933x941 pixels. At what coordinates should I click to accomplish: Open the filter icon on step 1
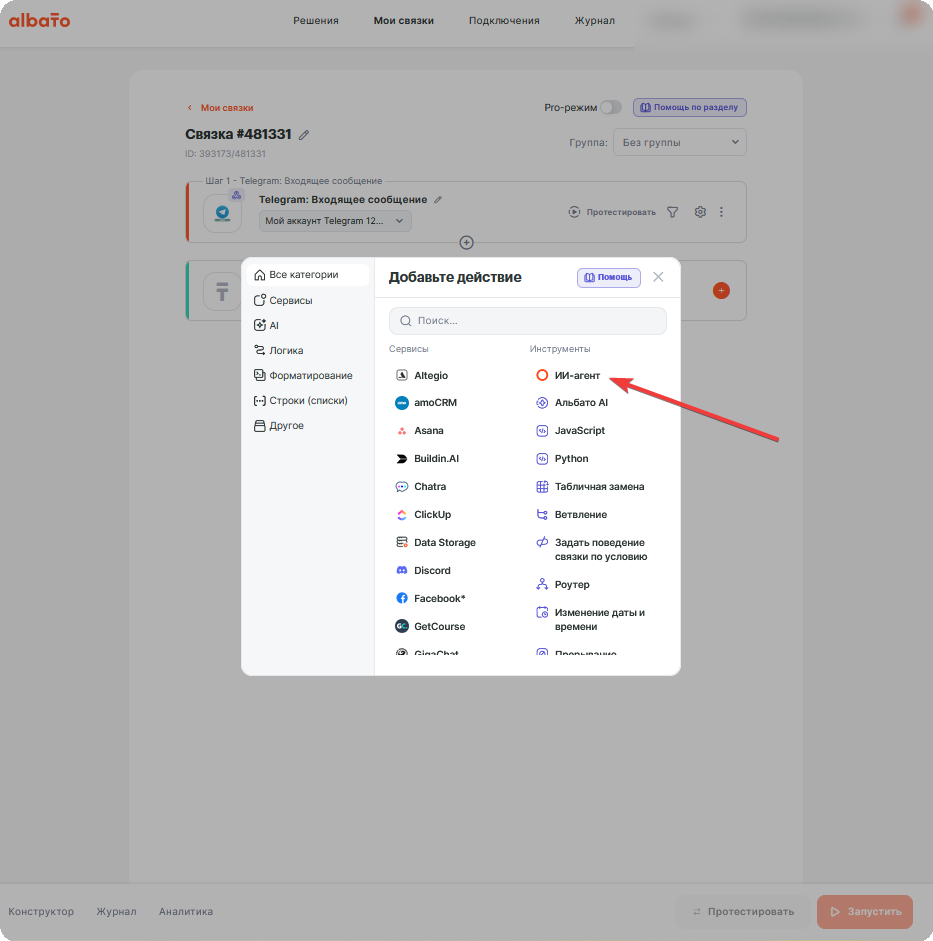[673, 212]
